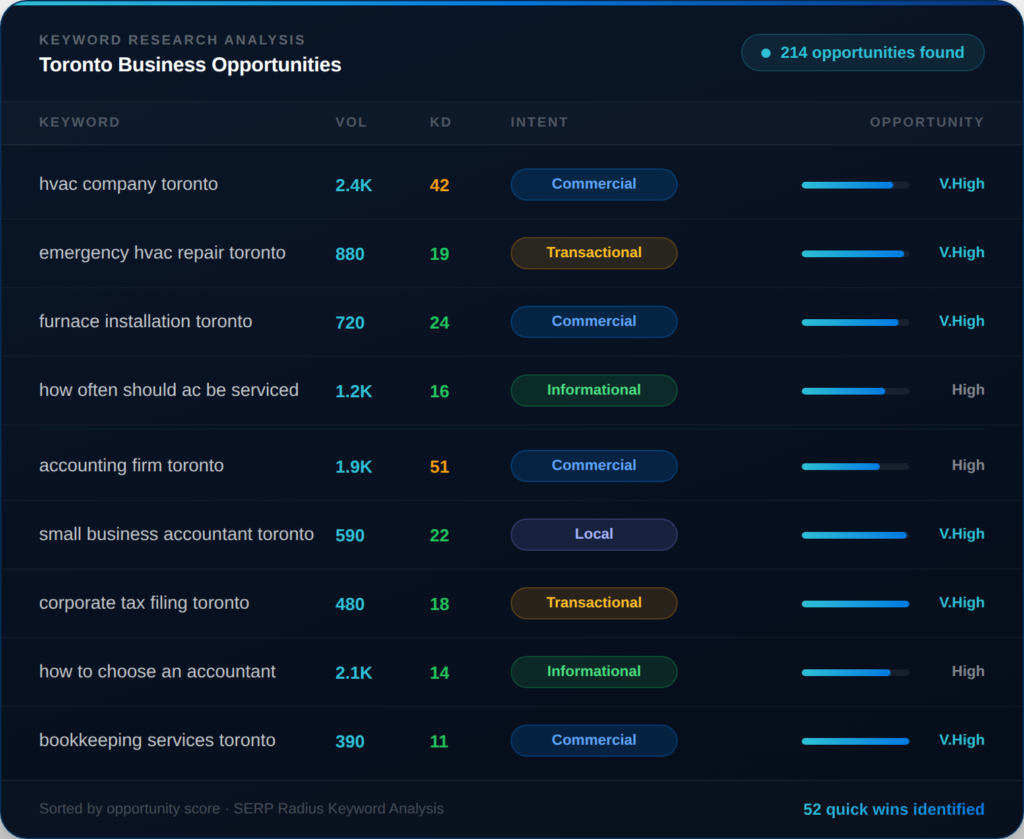The image size is (1024, 839).
Task: Click the KD value 19
Action: pos(440,254)
